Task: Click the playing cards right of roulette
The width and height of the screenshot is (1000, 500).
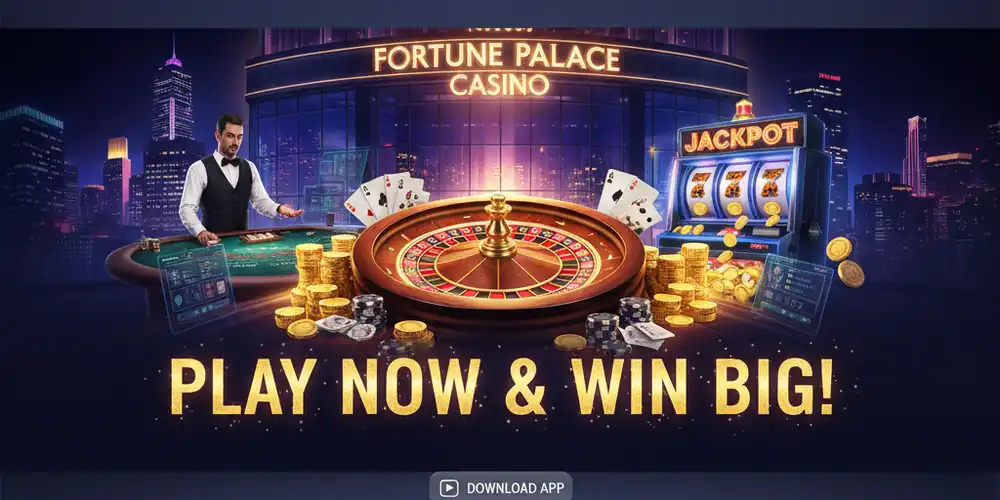Action: click(628, 200)
